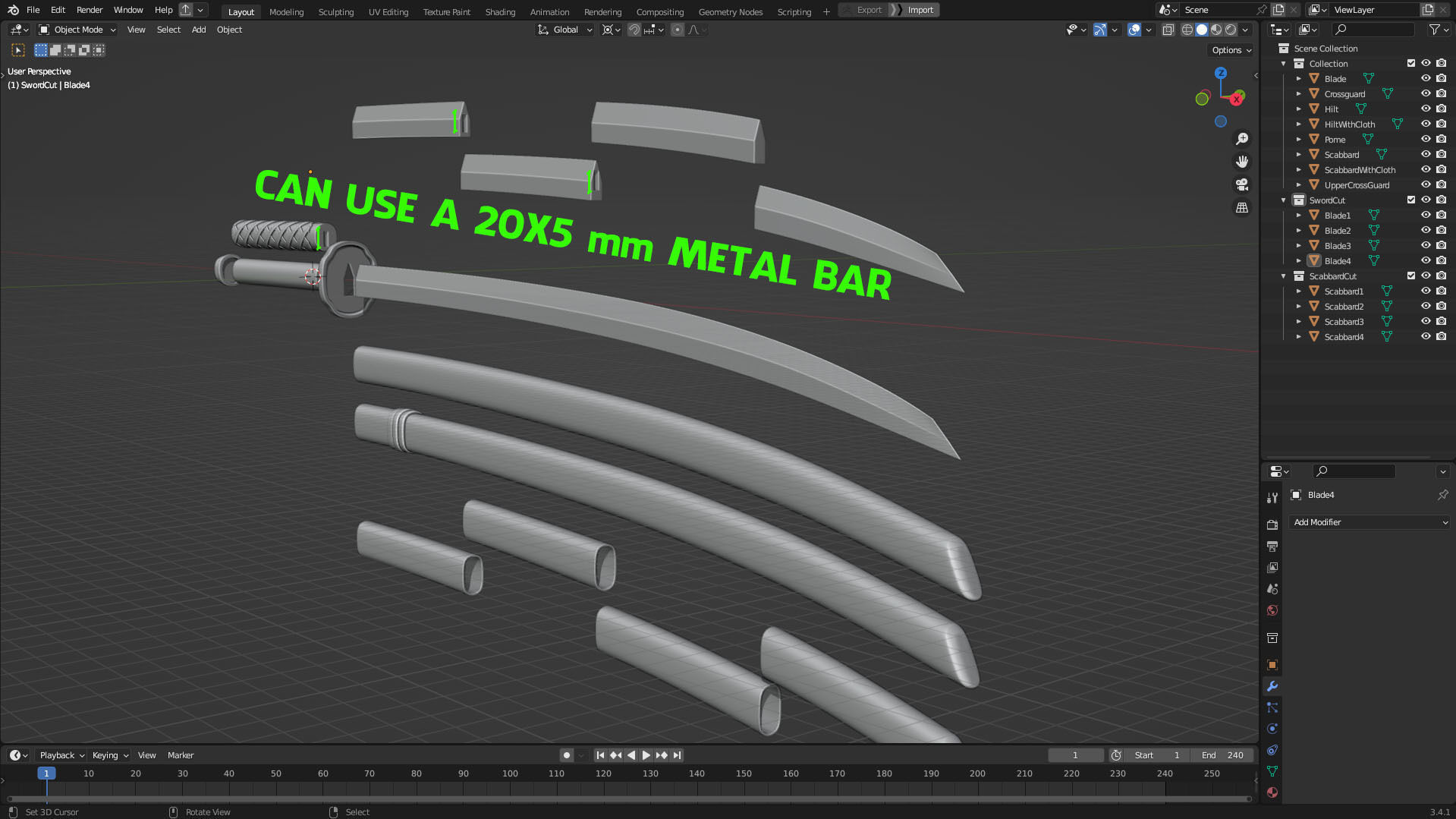Jump to first frame playback icon
The image size is (1456, 819).
(x=600, y=755)
